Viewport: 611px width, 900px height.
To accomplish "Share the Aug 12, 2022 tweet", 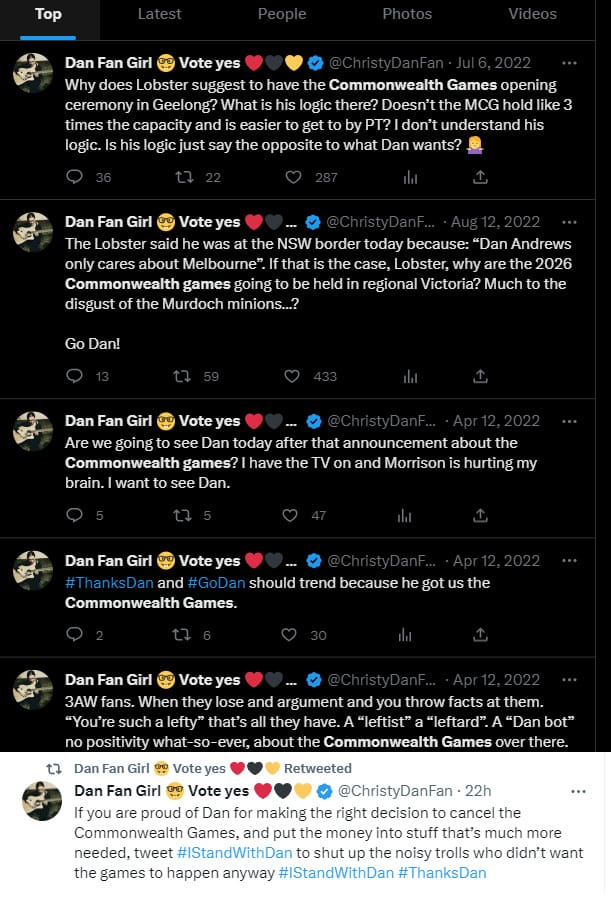I will click(x=480, y=376).
